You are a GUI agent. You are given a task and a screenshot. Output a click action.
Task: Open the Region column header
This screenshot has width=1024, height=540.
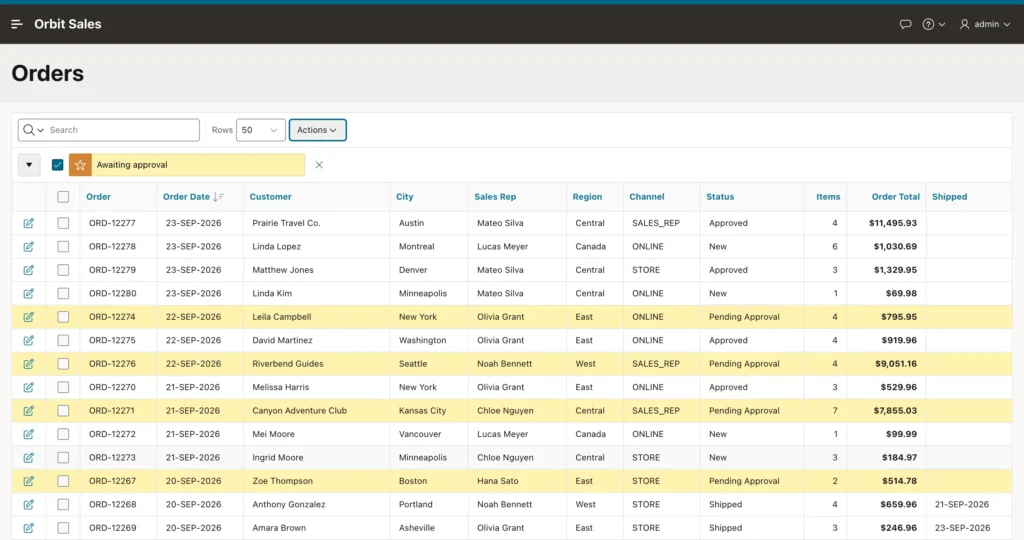click(587, 197)
